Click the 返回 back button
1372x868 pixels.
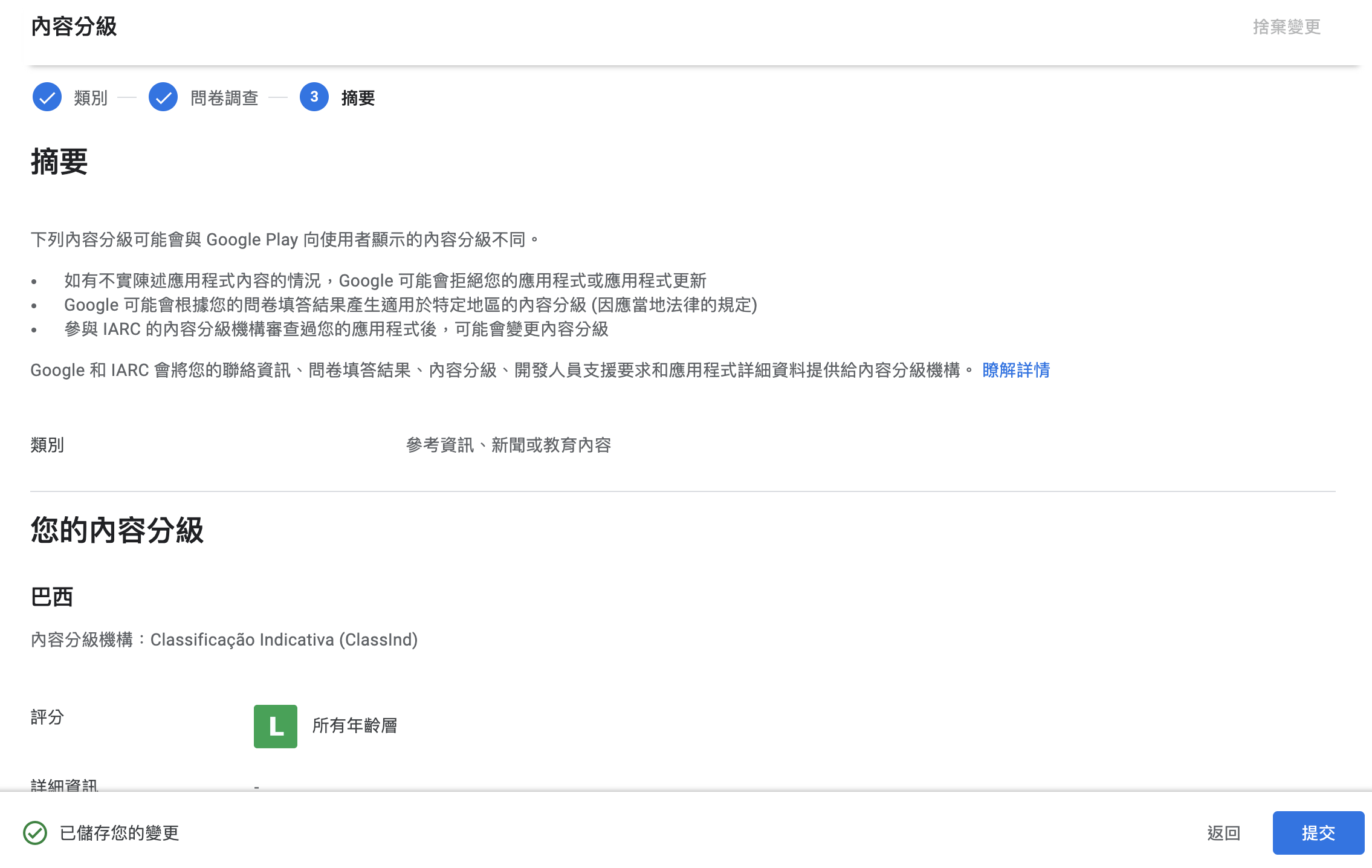(1223, 833)
